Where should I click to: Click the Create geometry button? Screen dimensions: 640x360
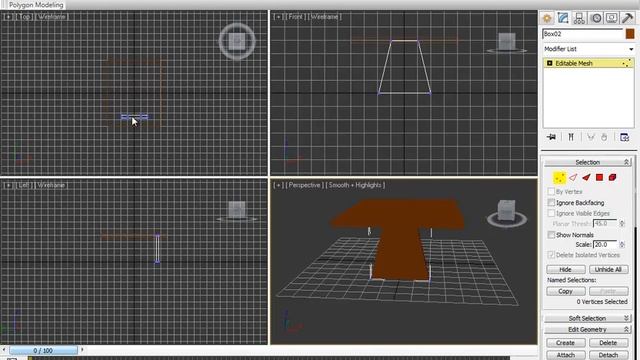(x=566, y=343)
